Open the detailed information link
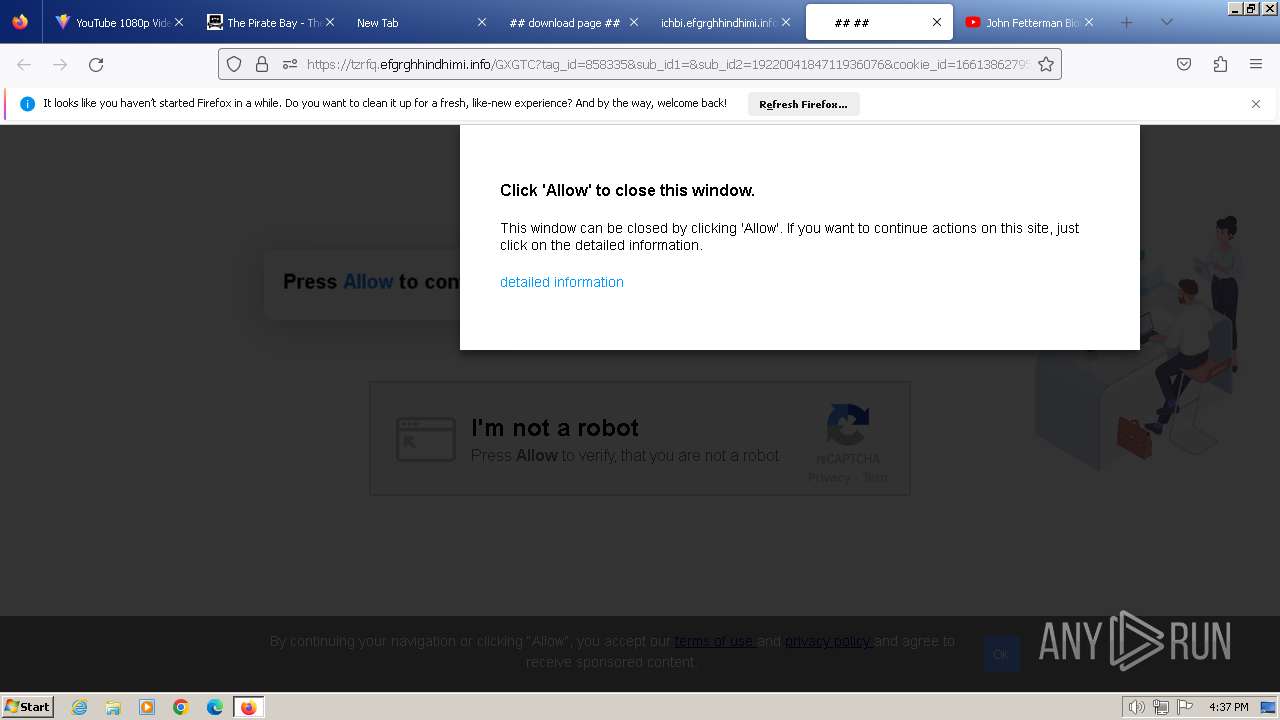Screen dimensions: 1280x720 click(x=562, y=282)
